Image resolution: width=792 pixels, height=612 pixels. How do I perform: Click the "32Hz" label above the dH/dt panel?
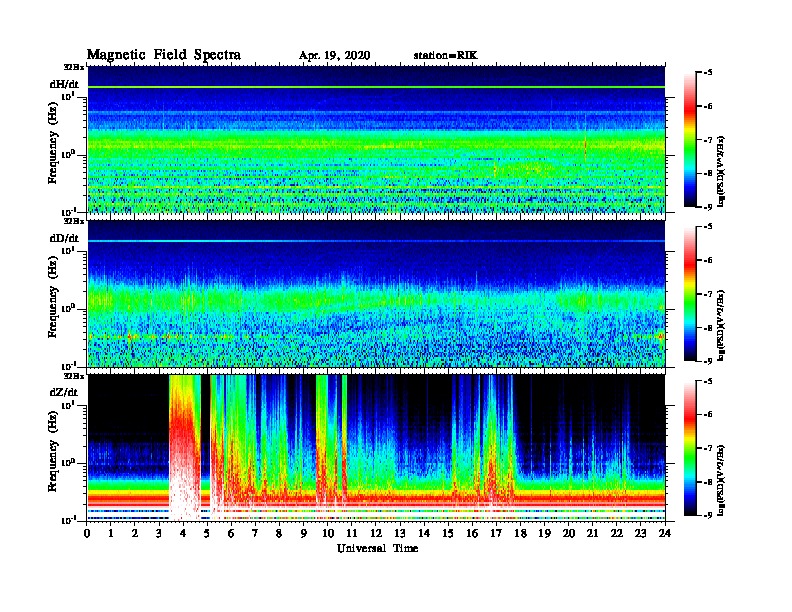[73, 67]
